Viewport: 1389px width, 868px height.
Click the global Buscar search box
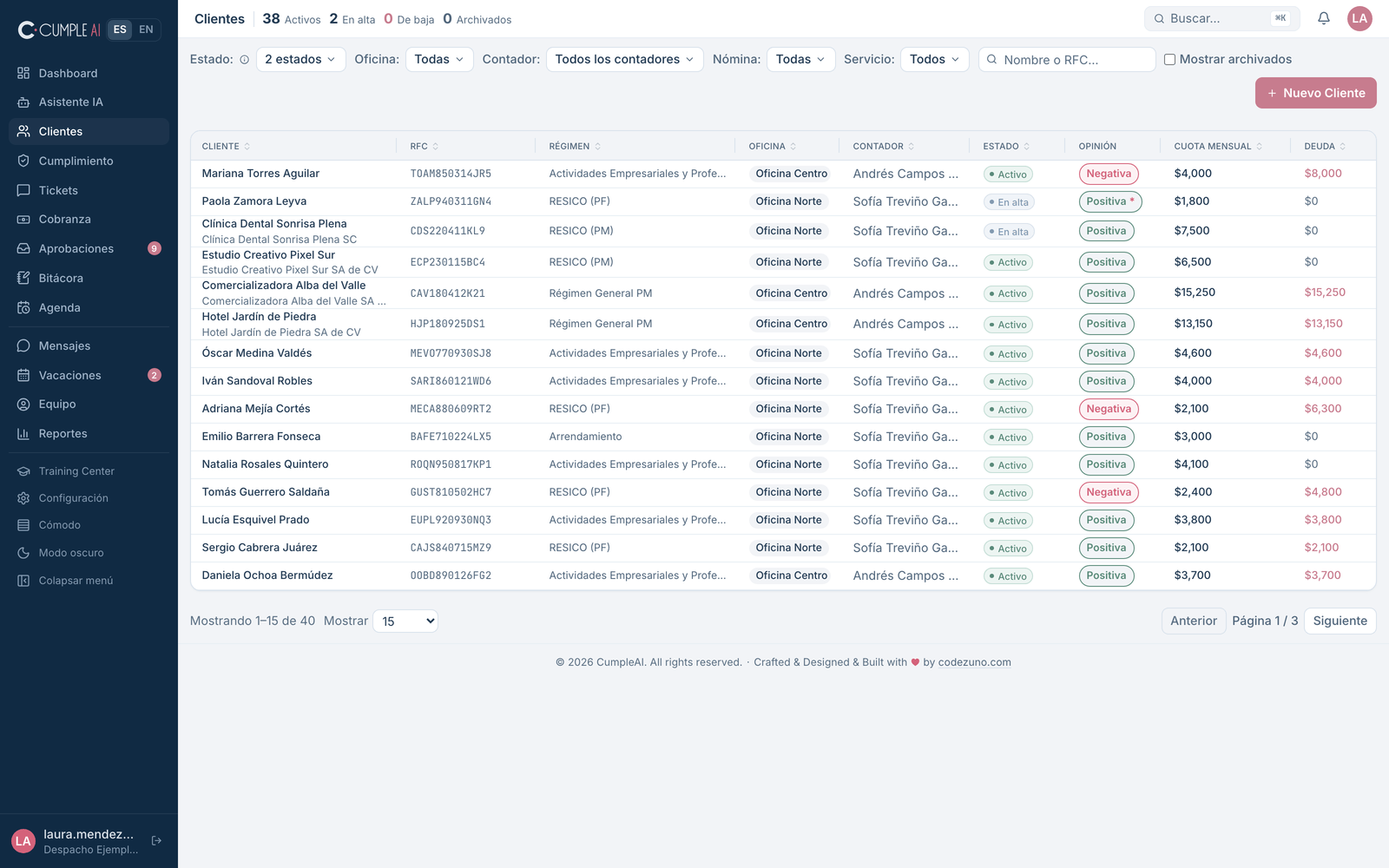(x=1221, y=18)
